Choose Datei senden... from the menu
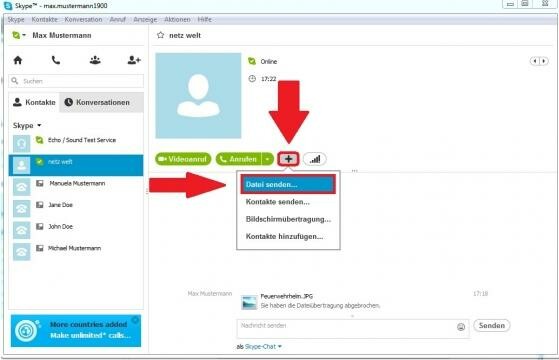 (x=288, y=184)
